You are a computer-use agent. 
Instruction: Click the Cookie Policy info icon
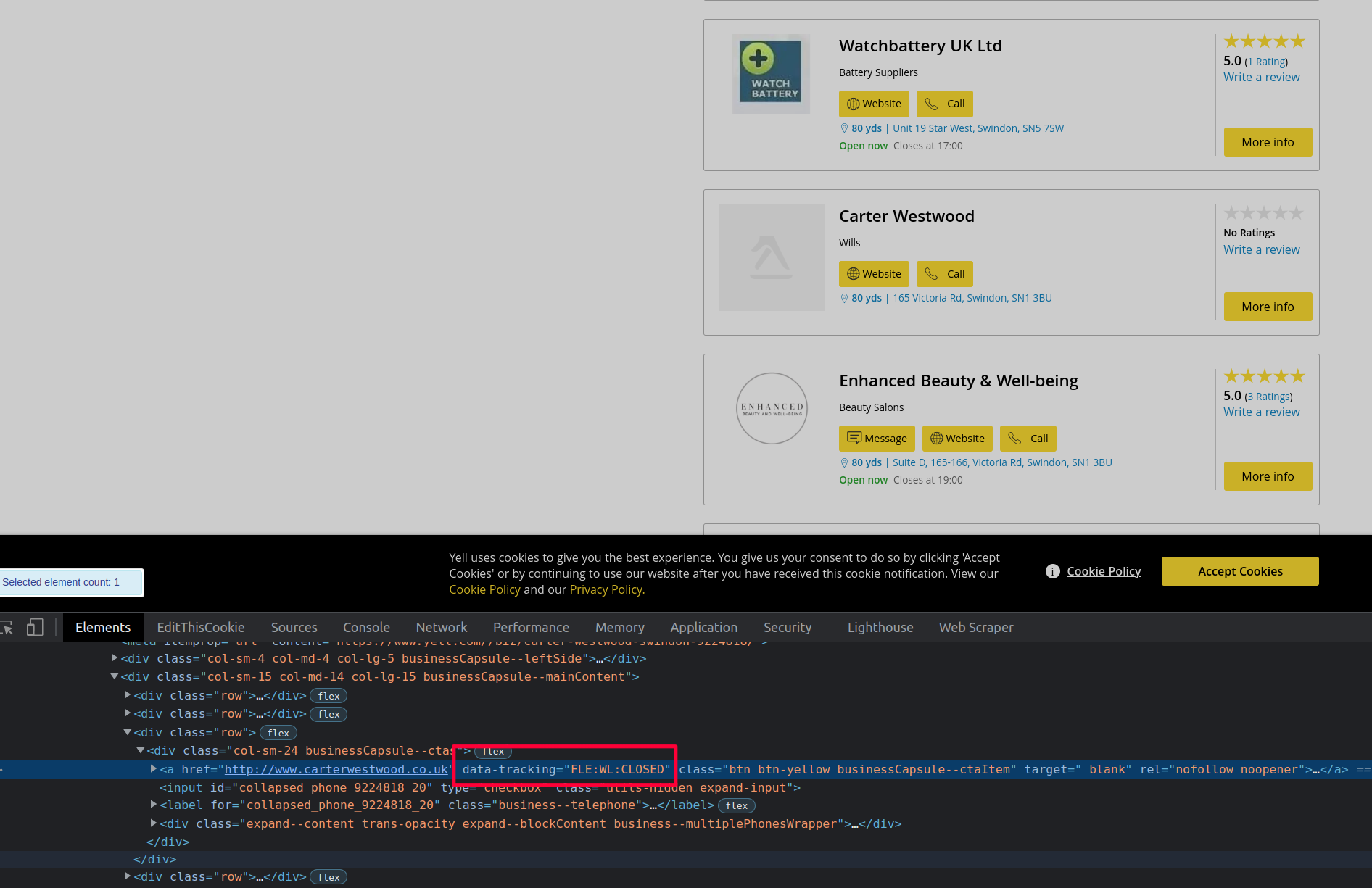1053,572
